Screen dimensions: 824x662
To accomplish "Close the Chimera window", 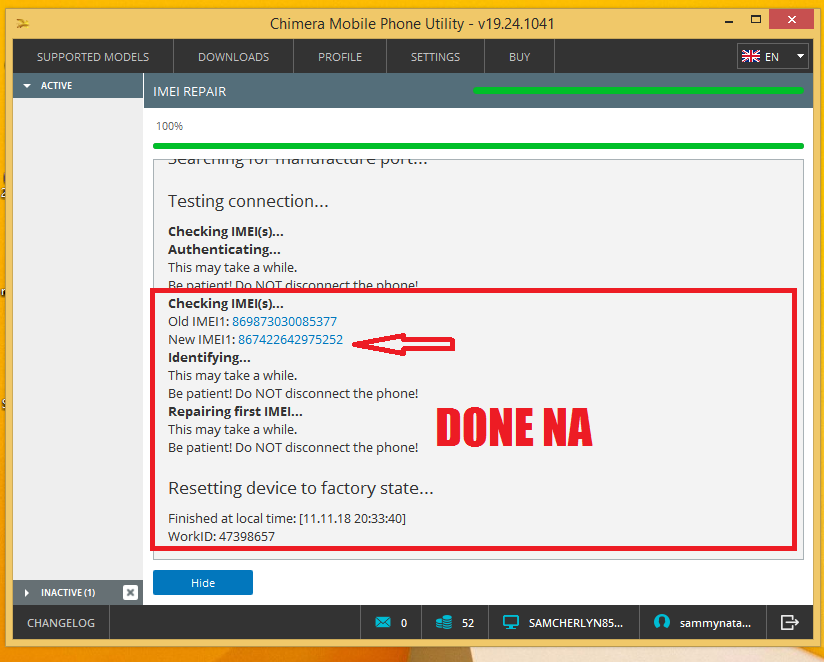I will [791, 19].
